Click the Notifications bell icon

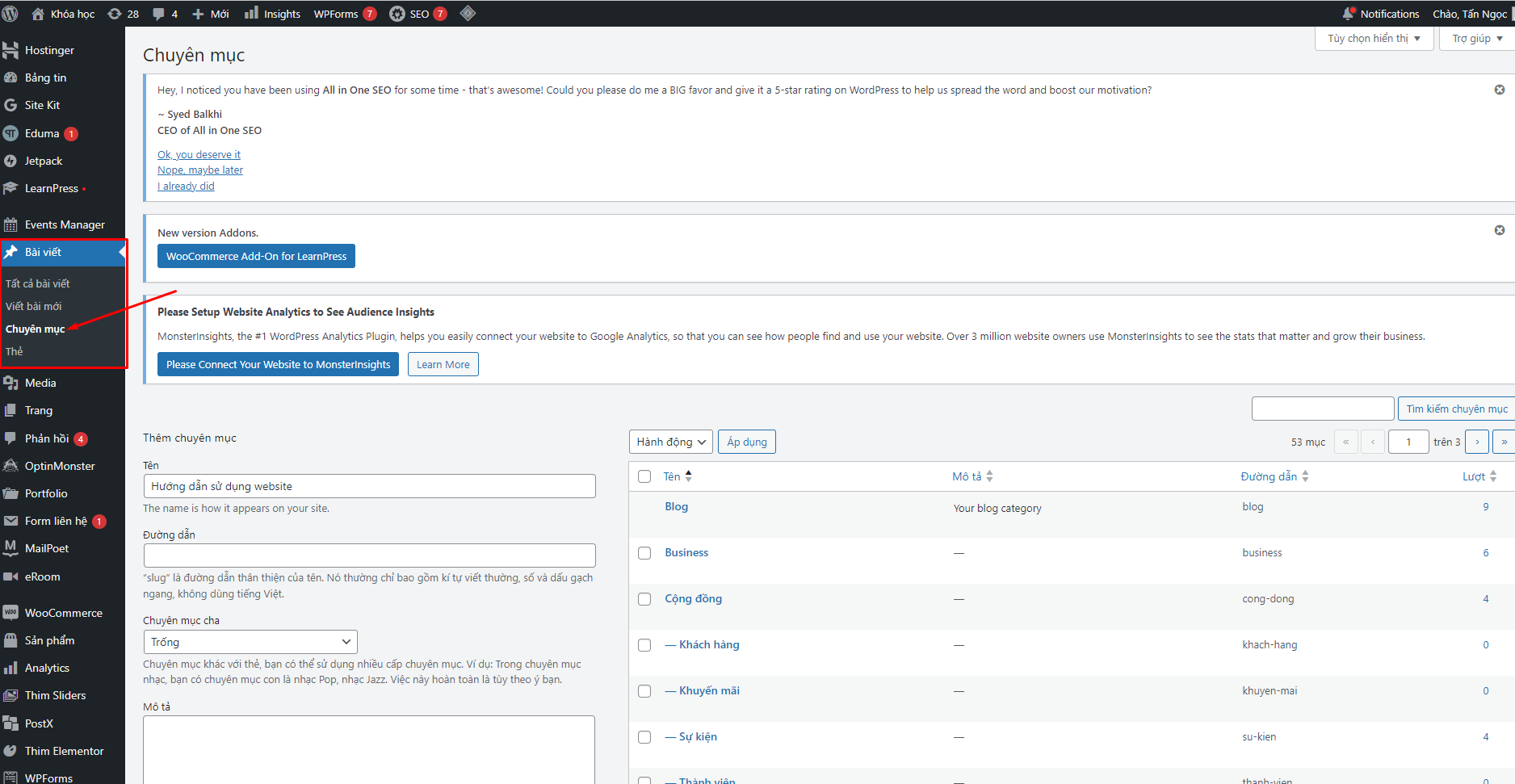click(1348, 14)
